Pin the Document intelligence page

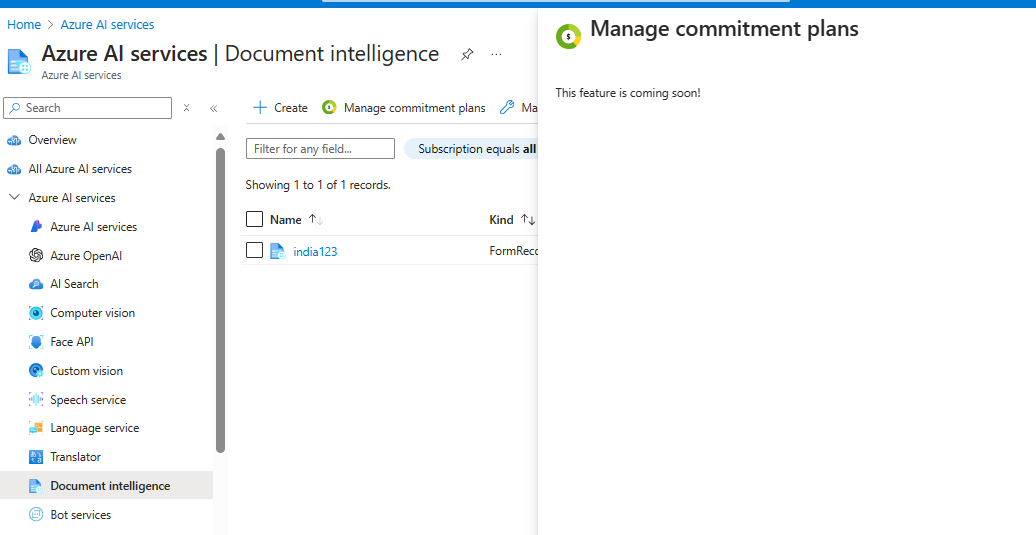[467, 54]
